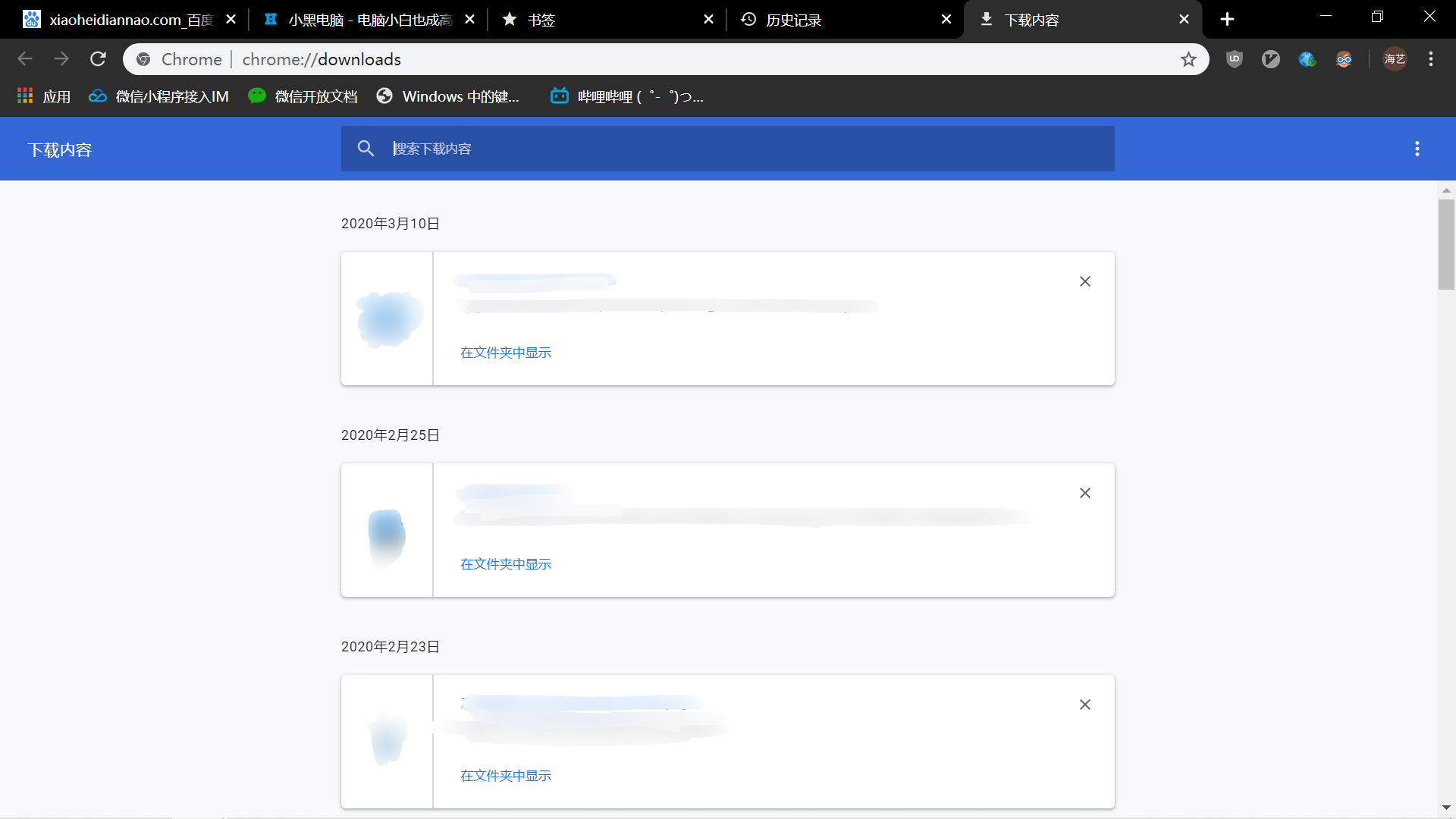Open the 哔哩哔哩 bookmark
The width and height of the screenshot is (1456, 819).
tap(627, 96)
